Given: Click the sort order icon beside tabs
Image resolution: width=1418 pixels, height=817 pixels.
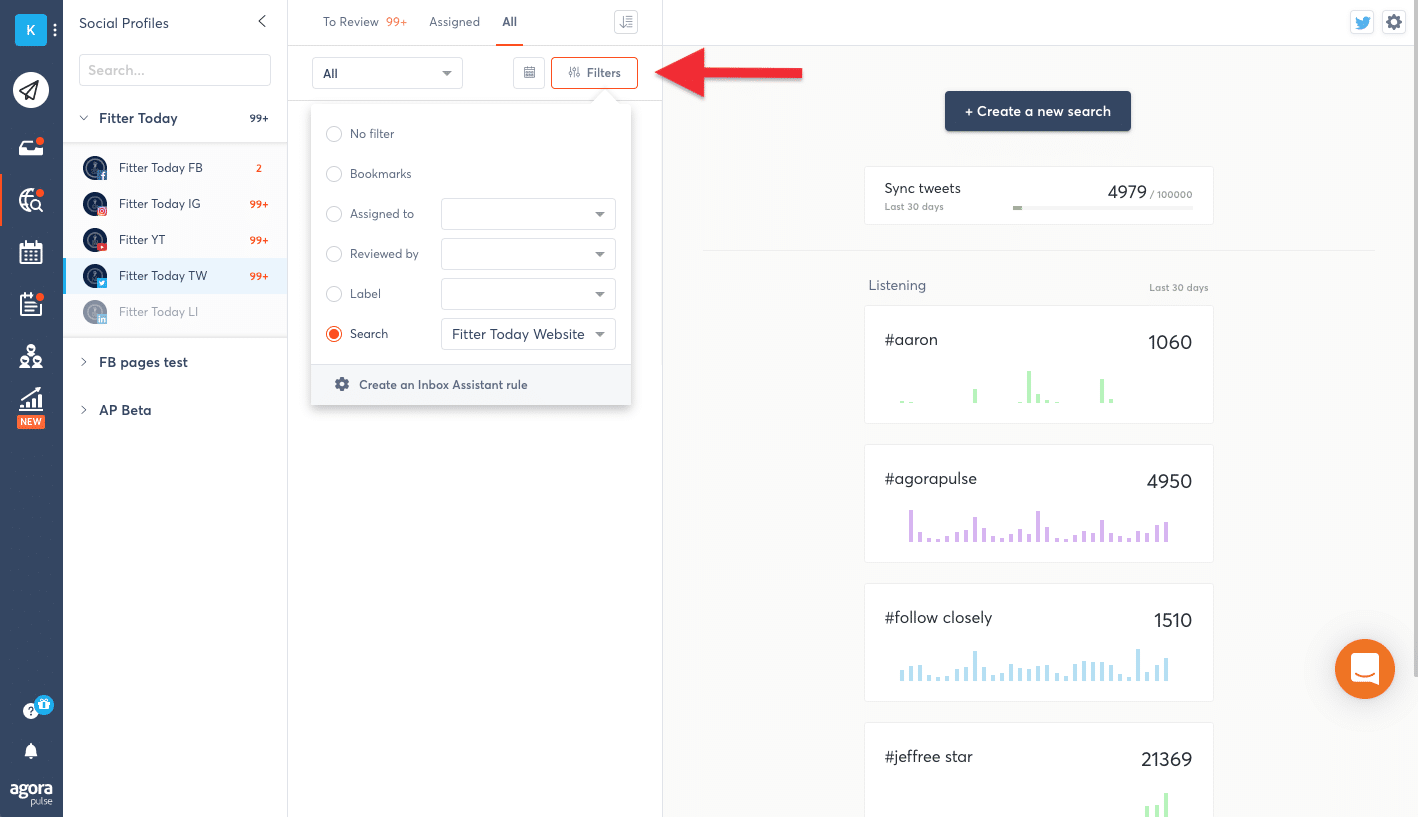Looking at the screenshot, I should tap(626, 22).
